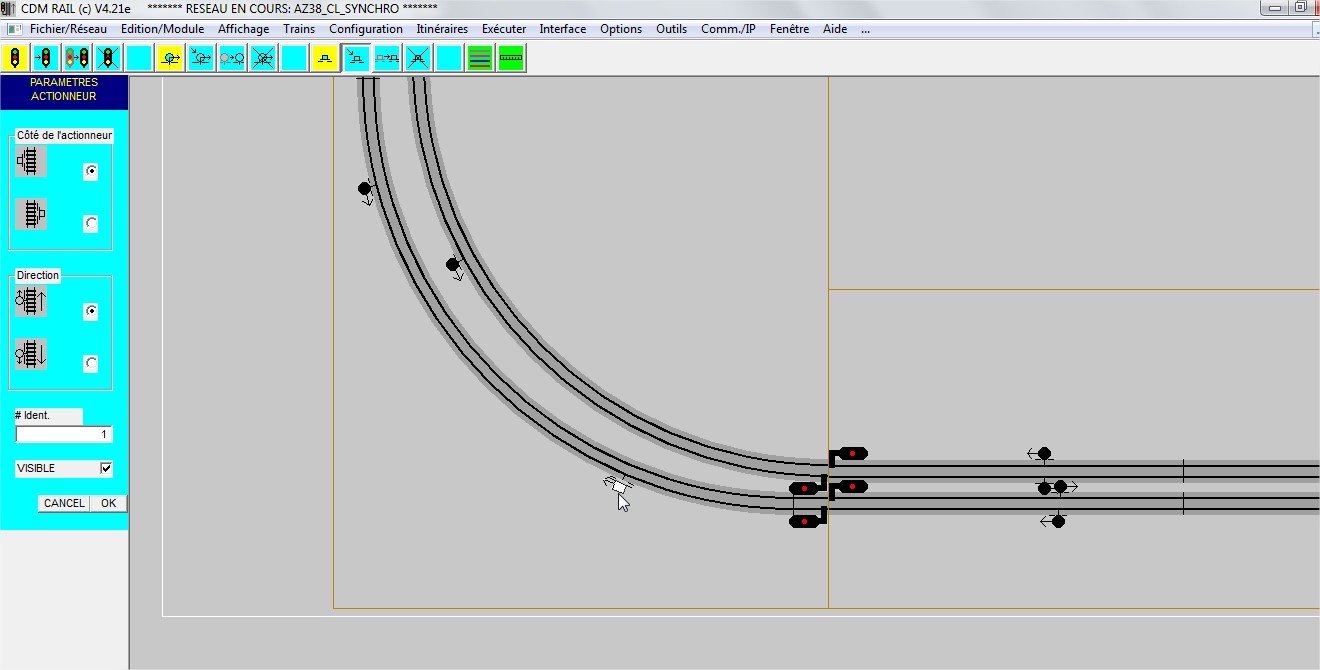Open the Edition/Module menu
The width and height of the screenshot is (1320, 670).
click(x=162, y=29)
